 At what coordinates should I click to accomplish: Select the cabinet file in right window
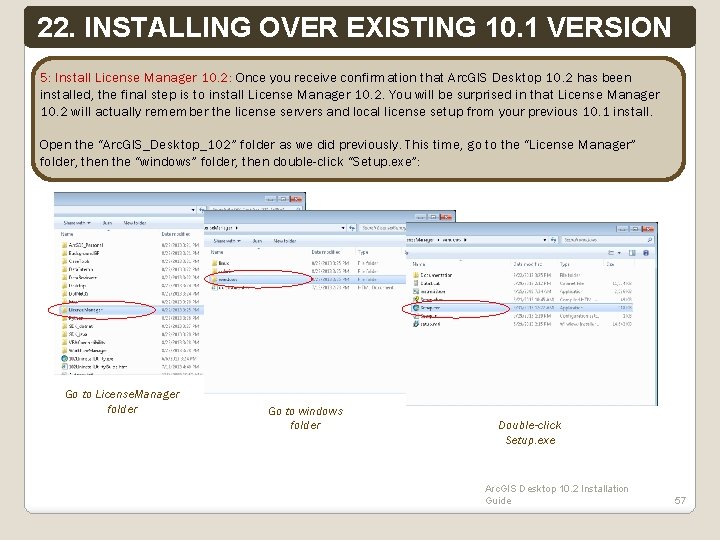coord(522,283)
